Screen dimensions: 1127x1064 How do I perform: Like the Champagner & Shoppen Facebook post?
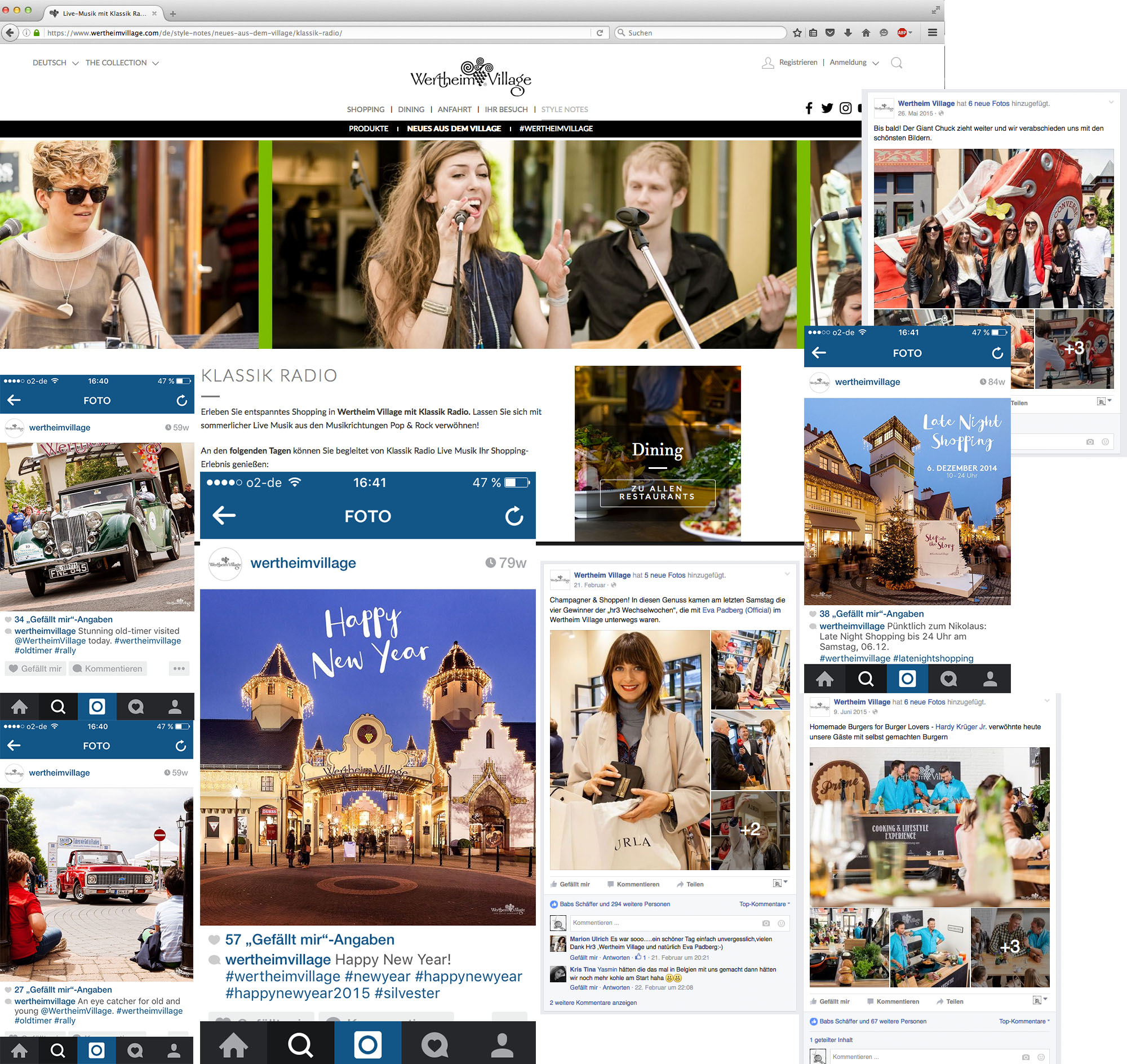coord(570,884)
